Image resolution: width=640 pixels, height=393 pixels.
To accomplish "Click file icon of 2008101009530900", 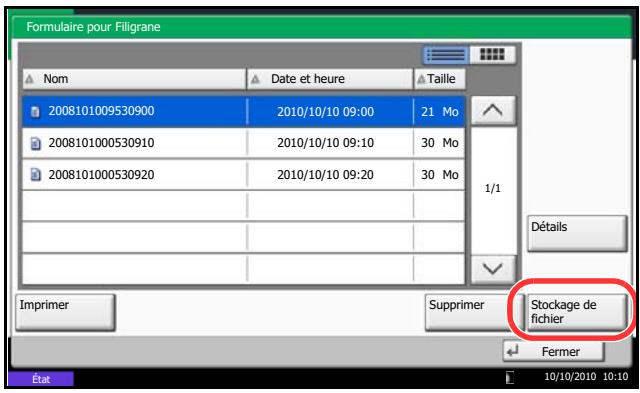I will (36, 111).
